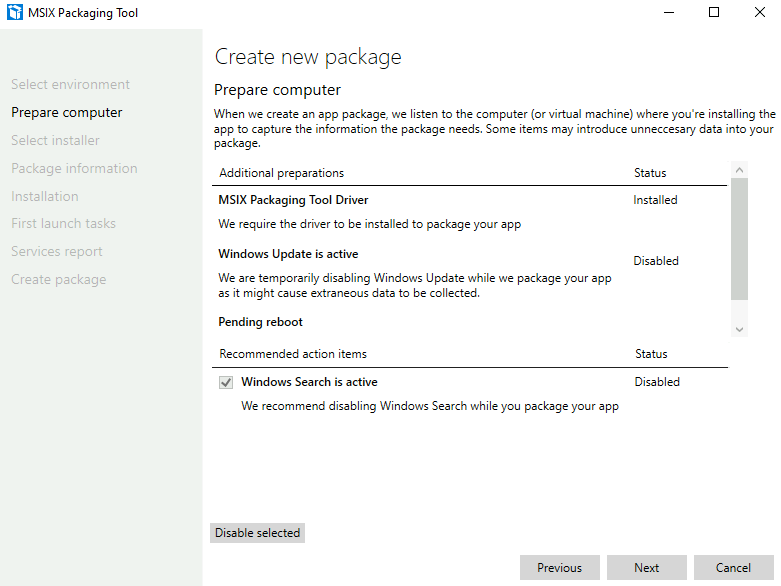Screen dimensions: 781x586
Task: Click the Windows Update is active item
Action: point(288,254)
